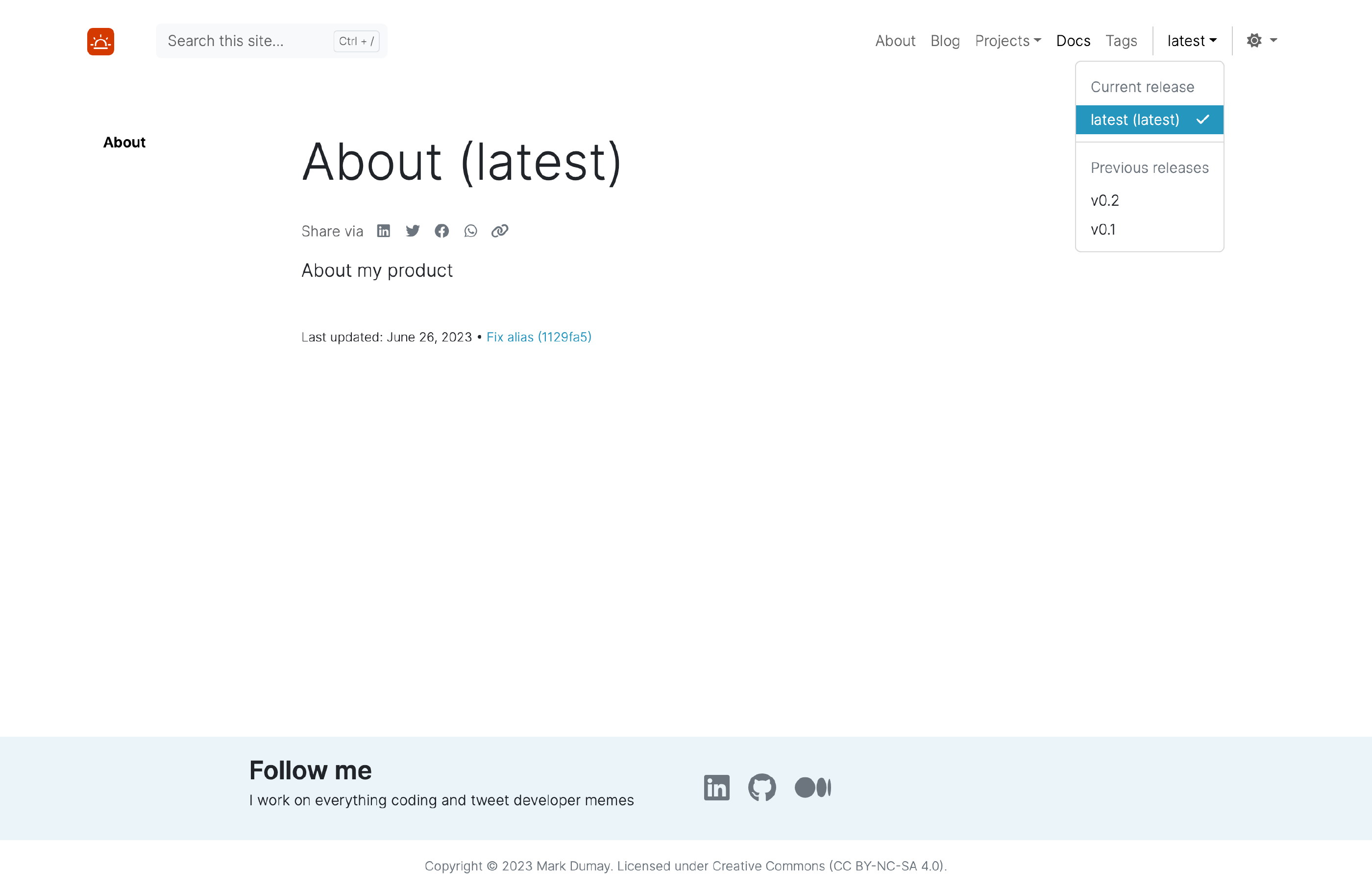Open the GitHub profile from the footer
1372x891 pixels.
click(762, 788)
